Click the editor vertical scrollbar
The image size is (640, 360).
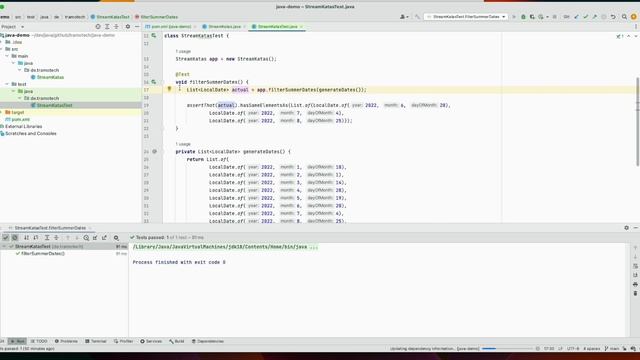pyautogui.click(x=638, y=121)
